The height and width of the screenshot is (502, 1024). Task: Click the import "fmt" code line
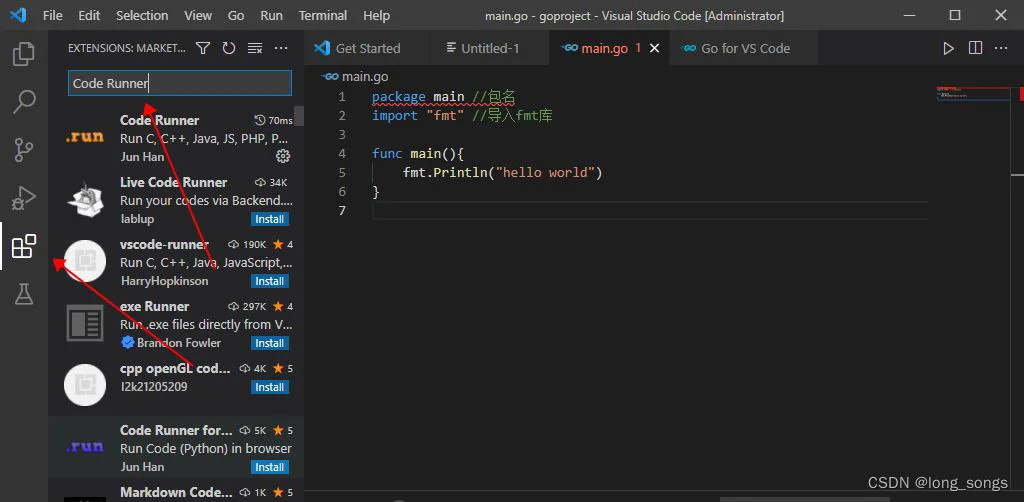pyautogui.click(x=462, y=116)
